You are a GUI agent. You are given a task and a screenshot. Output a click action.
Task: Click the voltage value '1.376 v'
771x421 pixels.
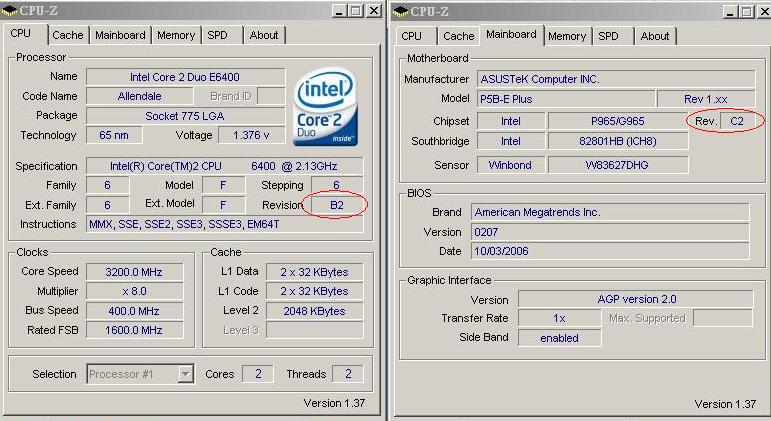click(x=251, y=135)
